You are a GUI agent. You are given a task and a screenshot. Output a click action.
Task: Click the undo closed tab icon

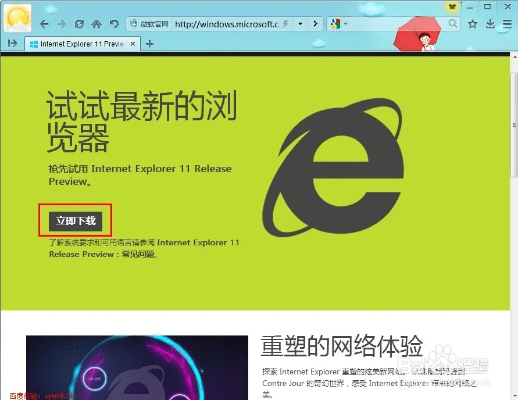[114, 24]
